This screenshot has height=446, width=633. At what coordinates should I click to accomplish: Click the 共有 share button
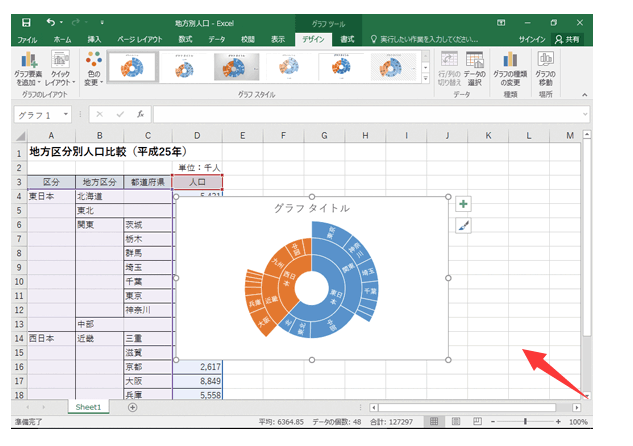click(567, 40)
